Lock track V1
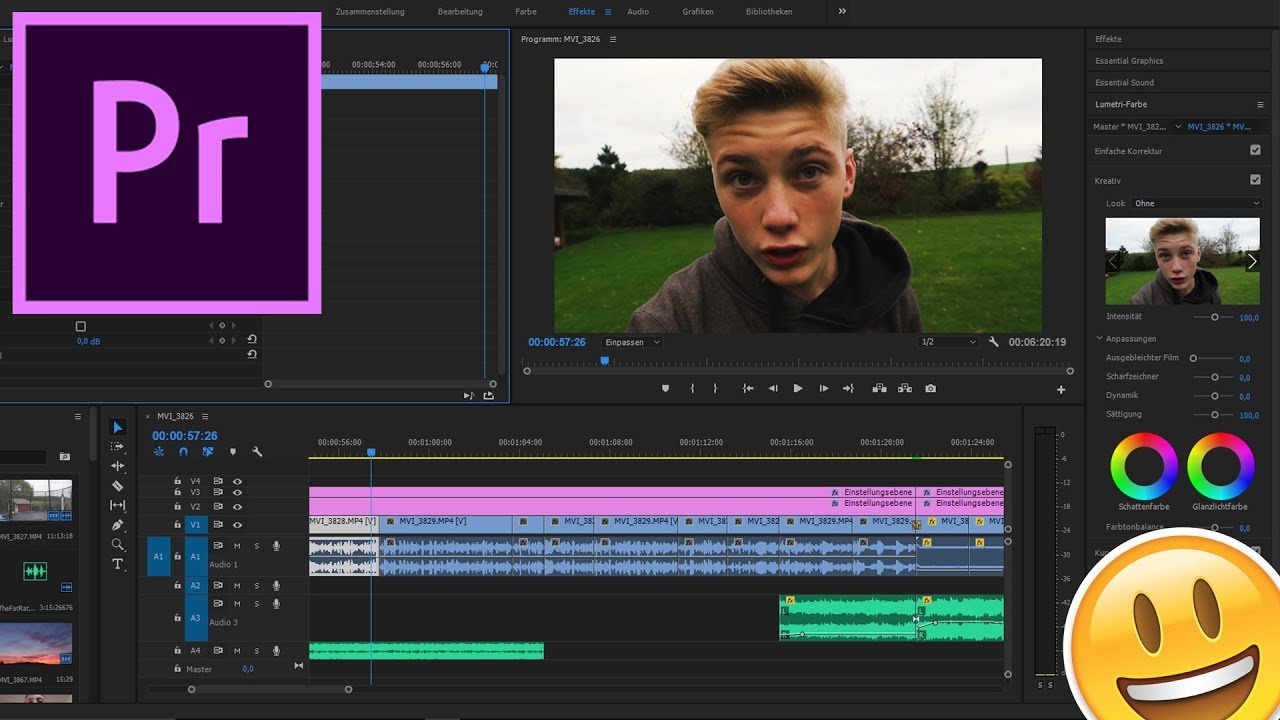This screenshot has width=1280, height=720. pyautogui.click(x=177, y=525)
